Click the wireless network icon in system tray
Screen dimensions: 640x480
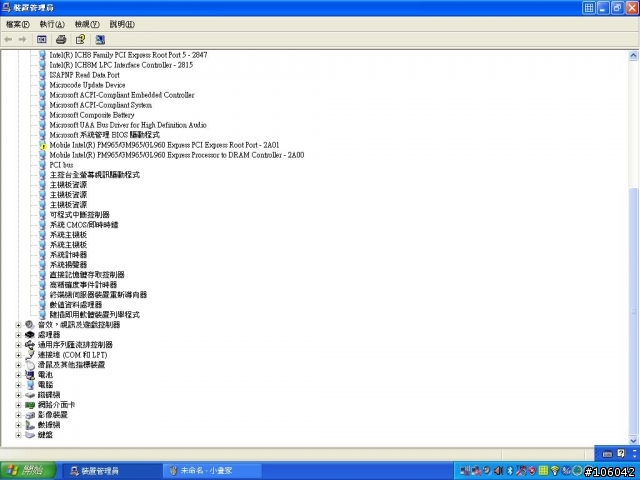[x=555, y=471]
